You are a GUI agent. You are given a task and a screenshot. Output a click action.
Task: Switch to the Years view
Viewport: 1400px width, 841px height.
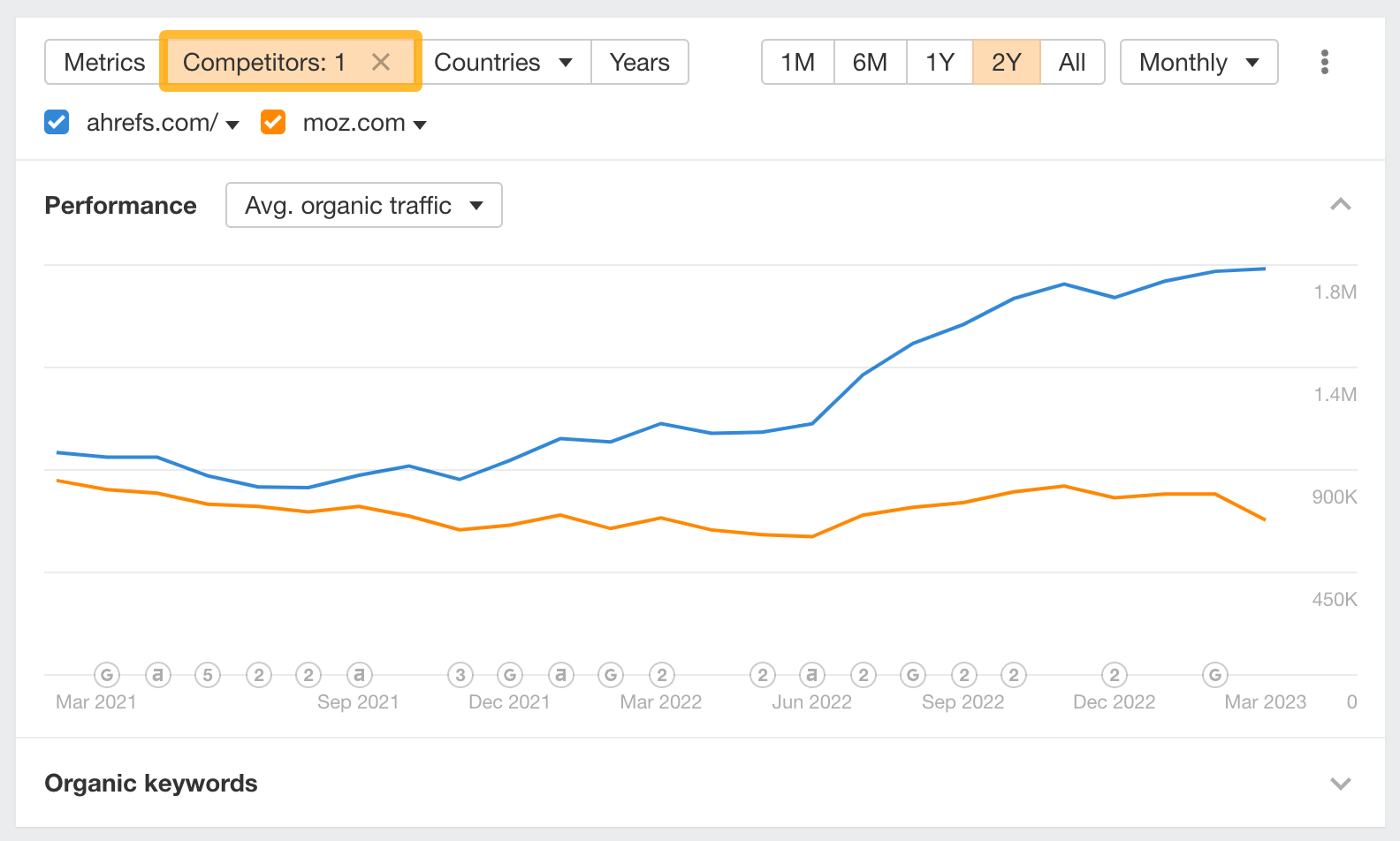tap(640, 62)
